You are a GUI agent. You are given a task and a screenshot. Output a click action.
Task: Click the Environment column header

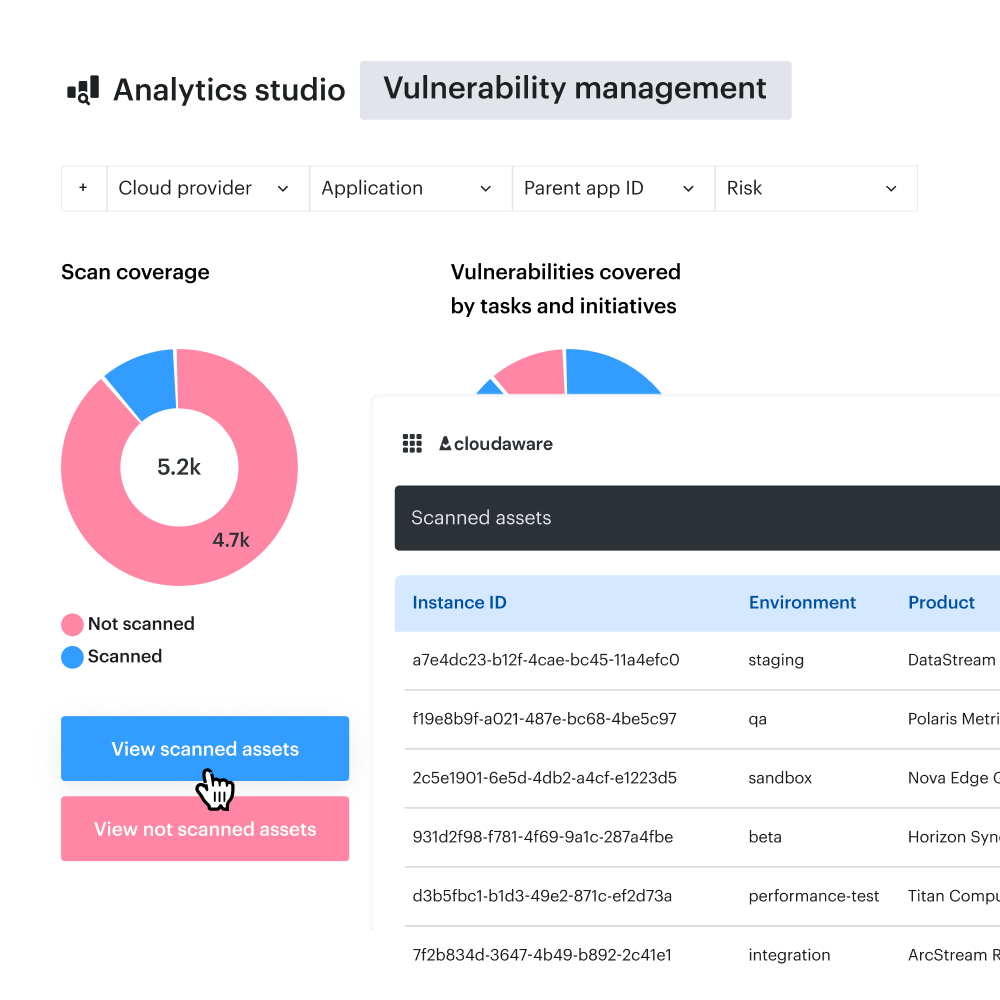pyautogui.click(x=802, y=602)
